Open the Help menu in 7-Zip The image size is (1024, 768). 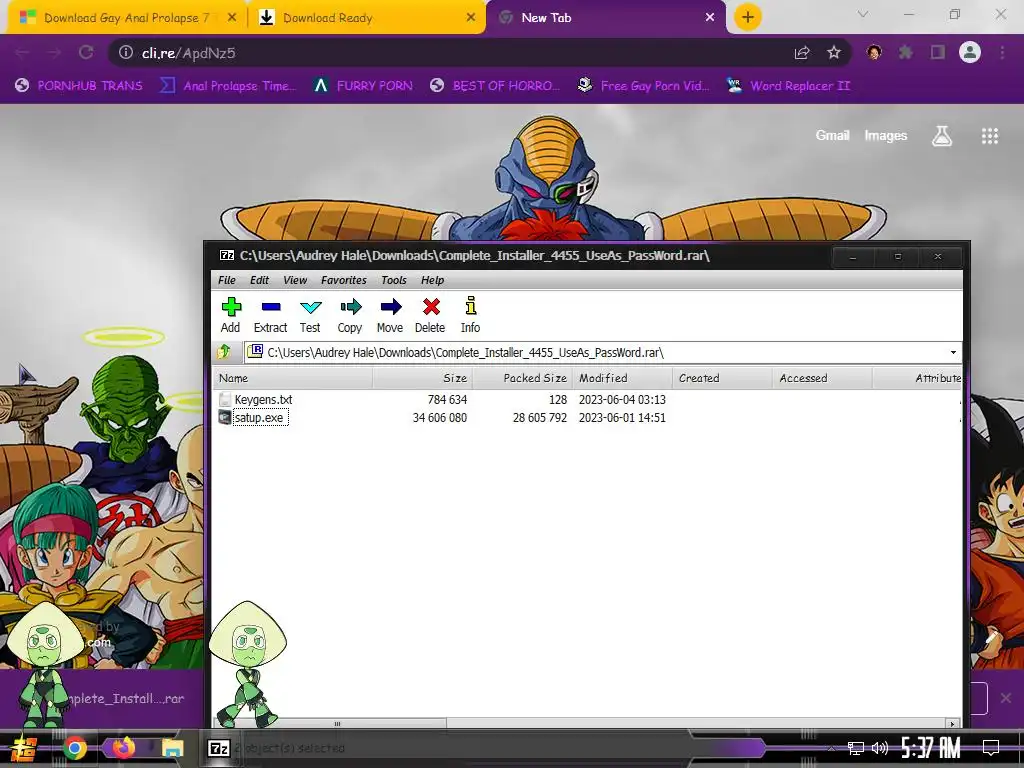[432, 280]
